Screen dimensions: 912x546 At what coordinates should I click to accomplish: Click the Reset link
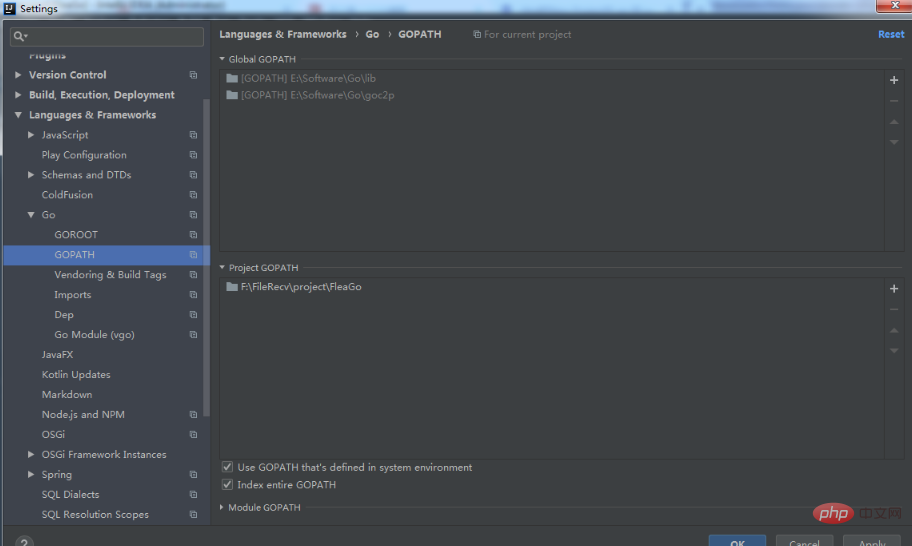coord(891,34)
